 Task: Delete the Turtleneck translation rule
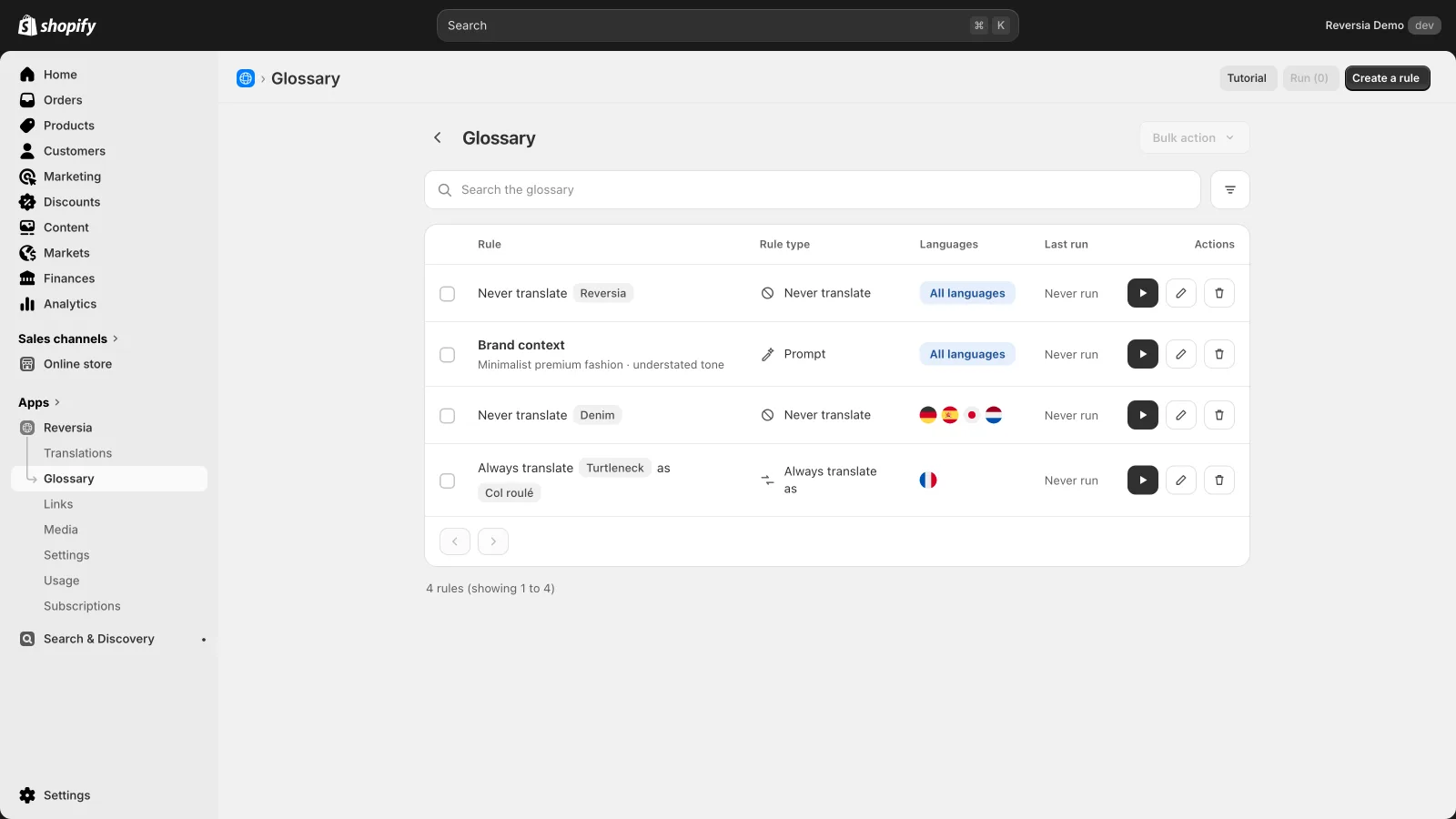[x=1219, y=480]
